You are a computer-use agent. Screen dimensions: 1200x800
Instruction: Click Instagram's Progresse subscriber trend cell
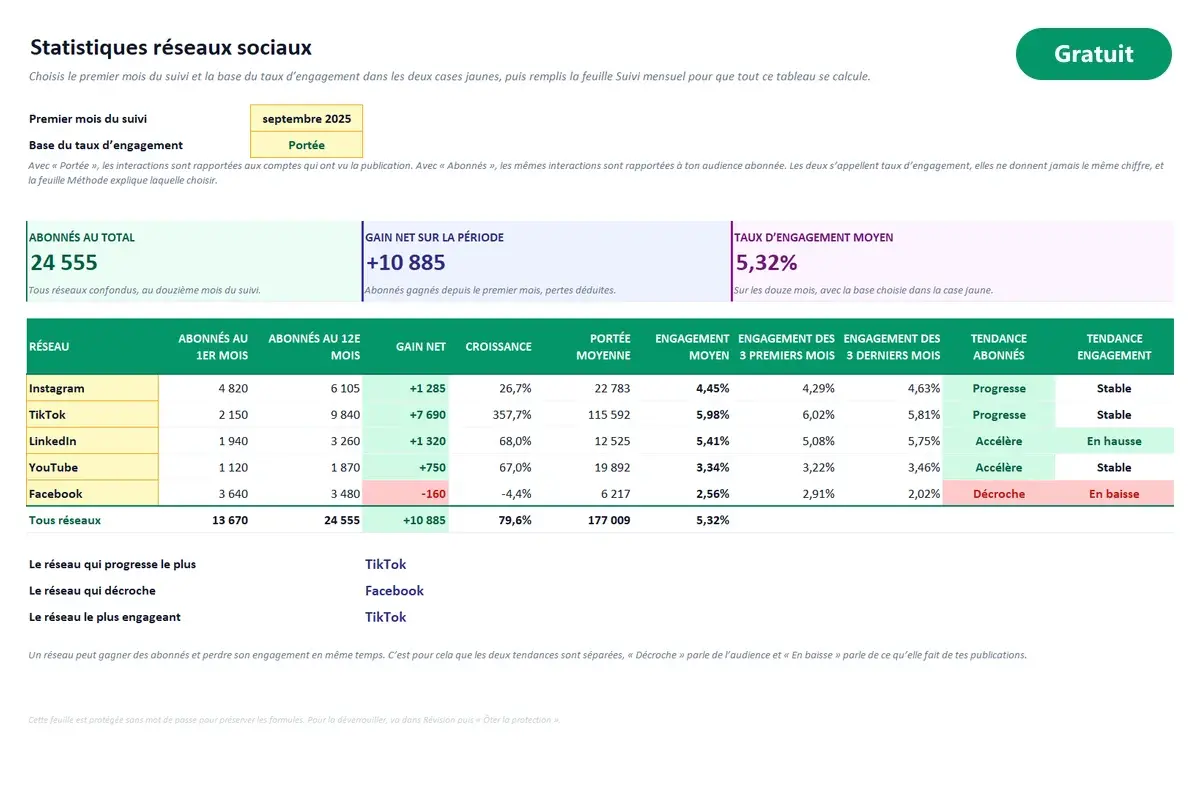(x=998, y=388)
